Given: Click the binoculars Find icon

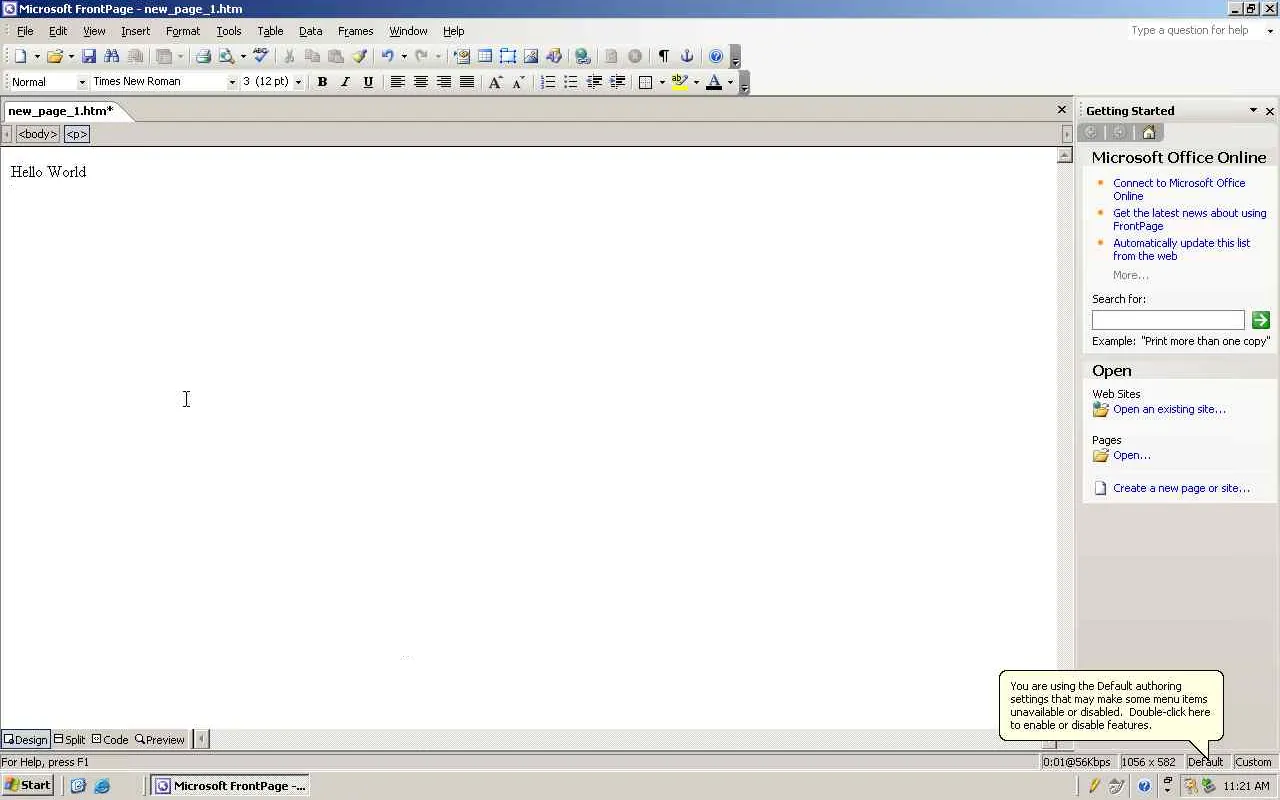Looking at the screenshot, I should pyautogui.click(x=112, y=56).
